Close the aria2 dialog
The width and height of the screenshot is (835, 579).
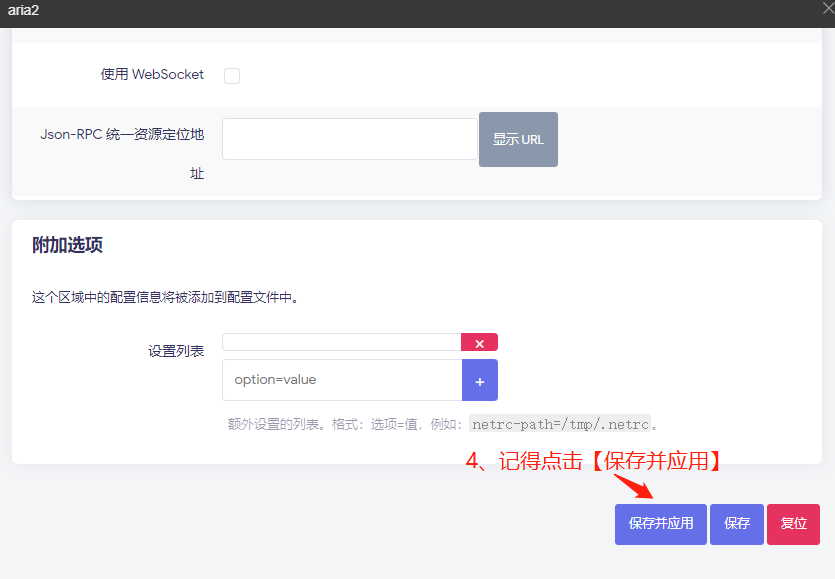pos(828,8)
